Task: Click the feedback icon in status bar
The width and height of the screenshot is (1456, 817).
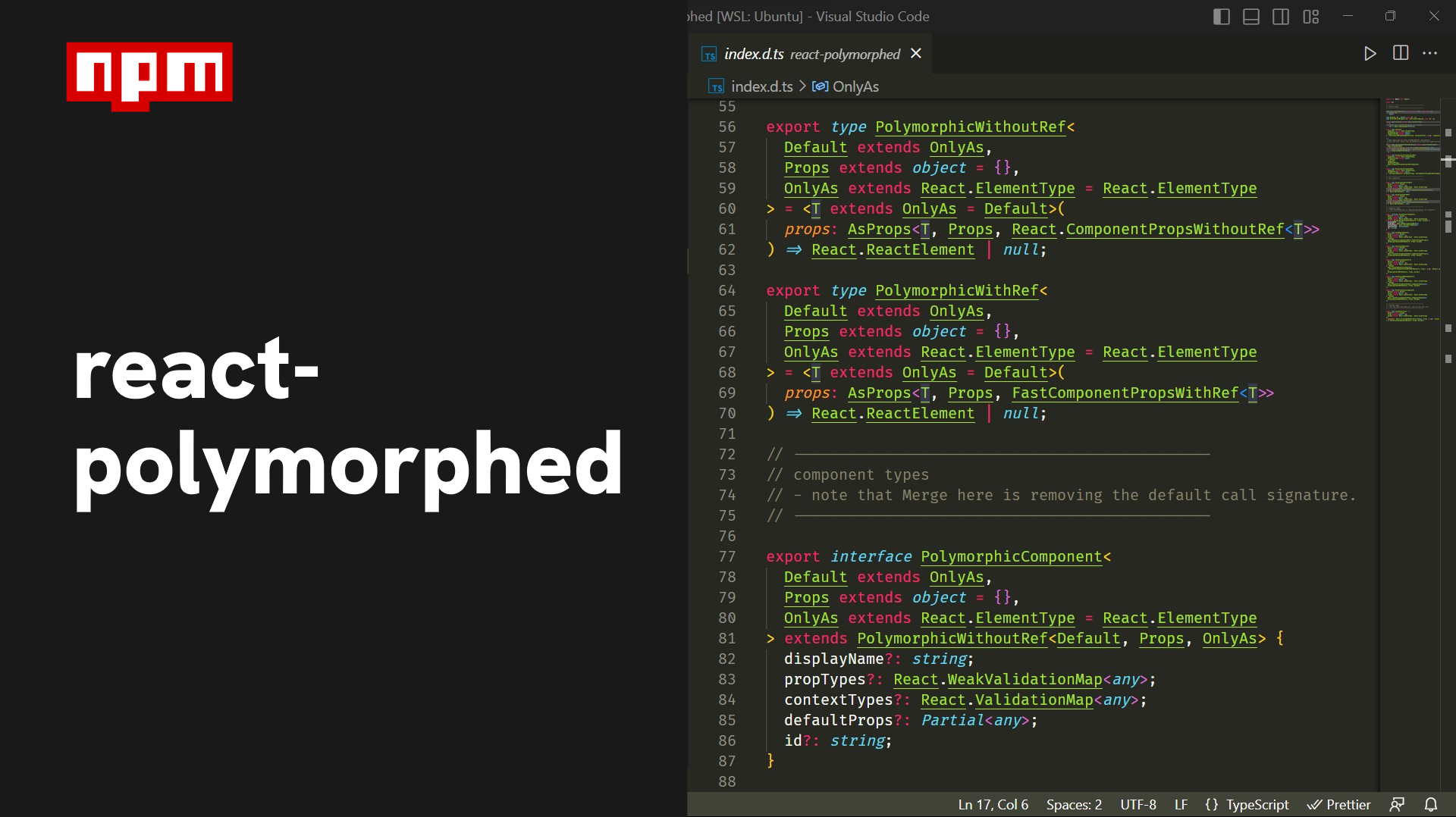Action: 1398,804
